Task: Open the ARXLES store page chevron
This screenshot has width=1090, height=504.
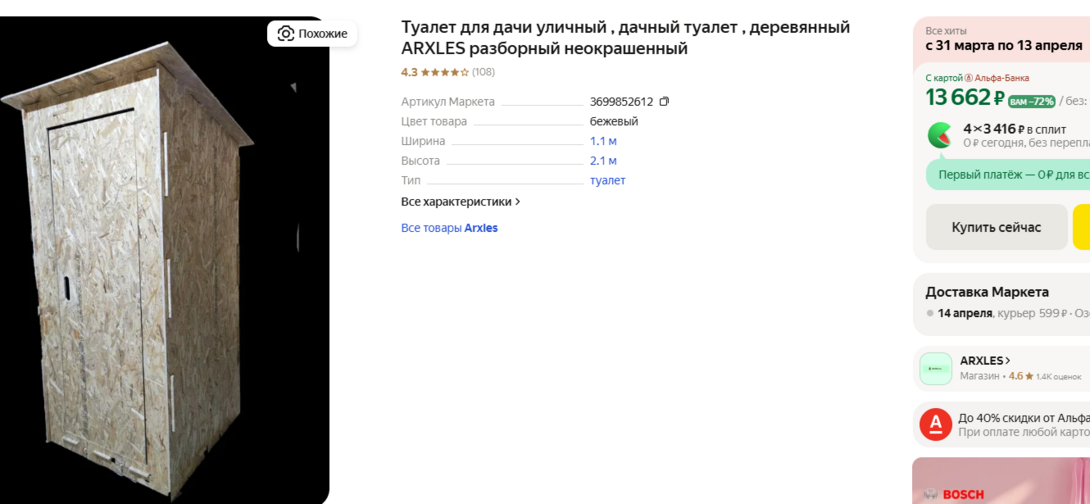Action: point(1008,361)
